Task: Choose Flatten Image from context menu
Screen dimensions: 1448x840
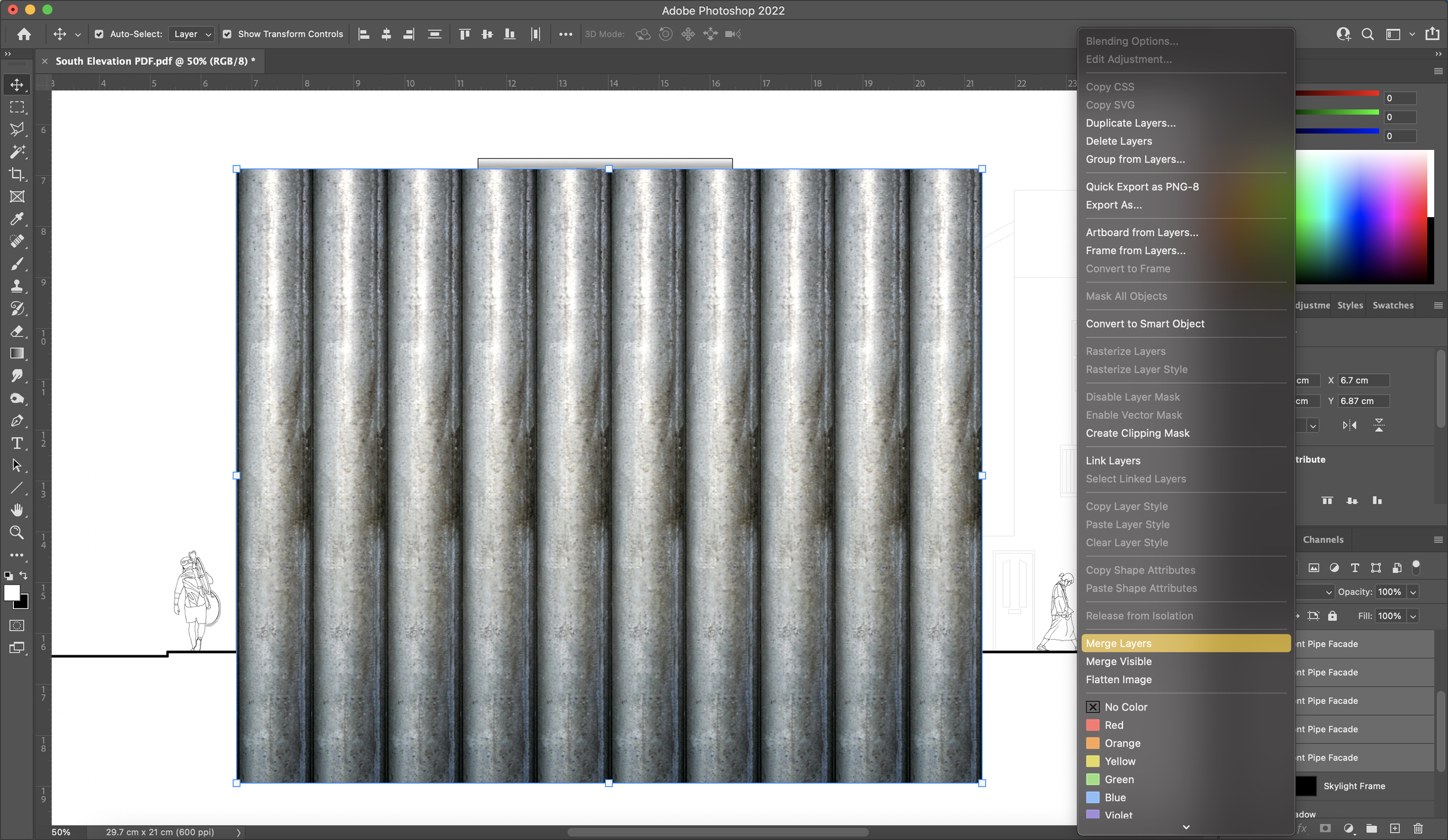Action: (x=1186, y=680)
